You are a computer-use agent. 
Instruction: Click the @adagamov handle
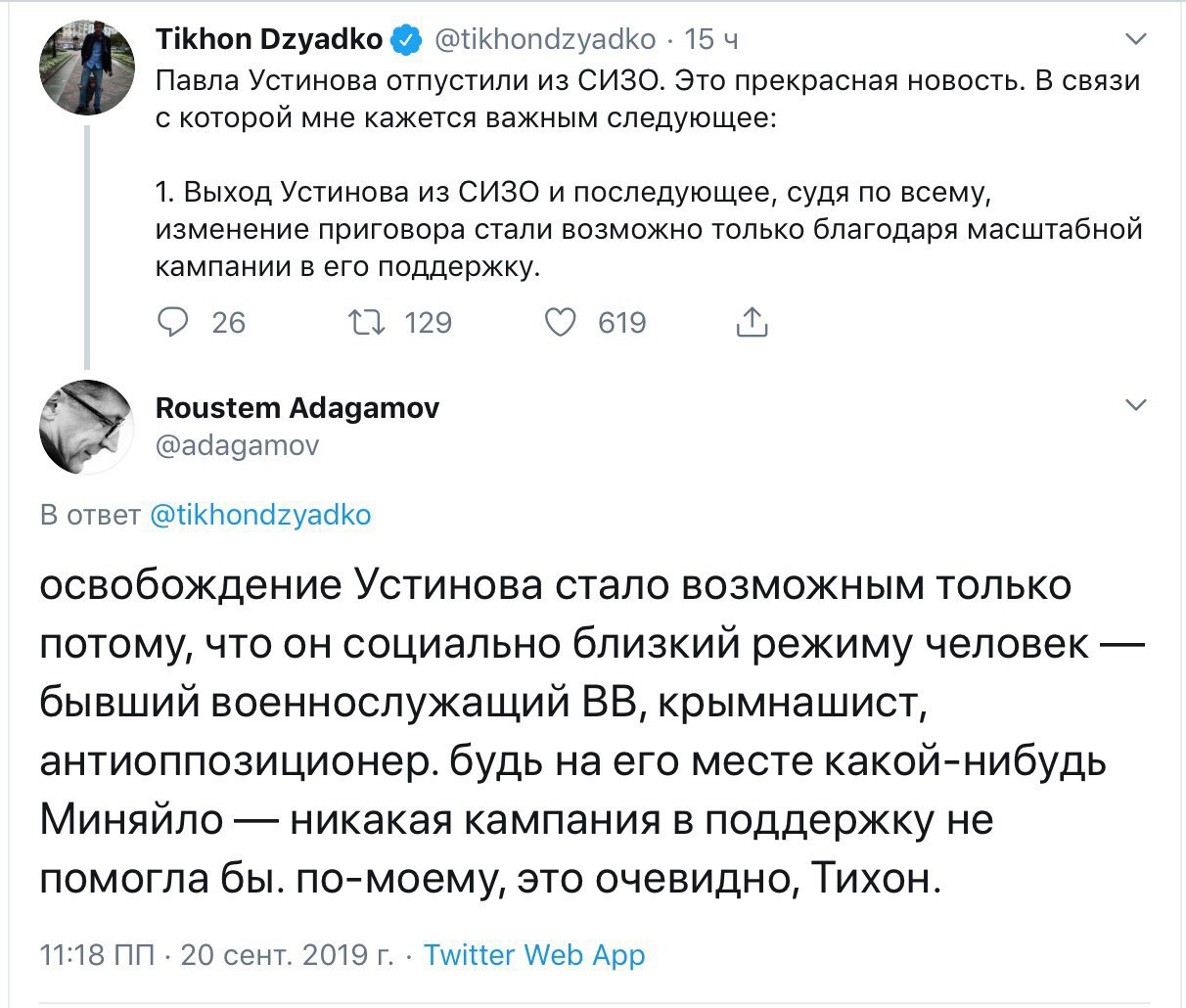point(238,445)
